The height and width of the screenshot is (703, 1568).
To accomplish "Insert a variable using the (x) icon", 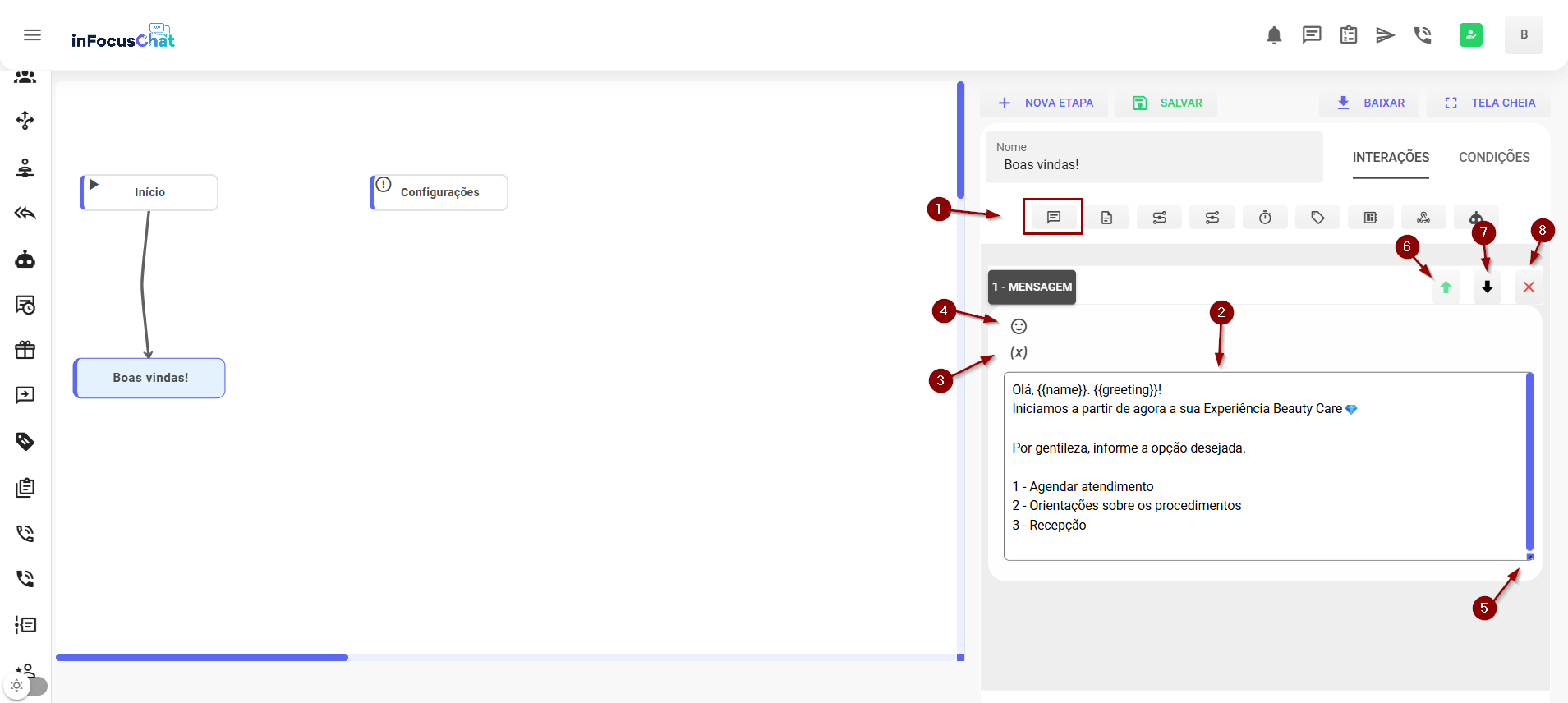I will 1019,352.
